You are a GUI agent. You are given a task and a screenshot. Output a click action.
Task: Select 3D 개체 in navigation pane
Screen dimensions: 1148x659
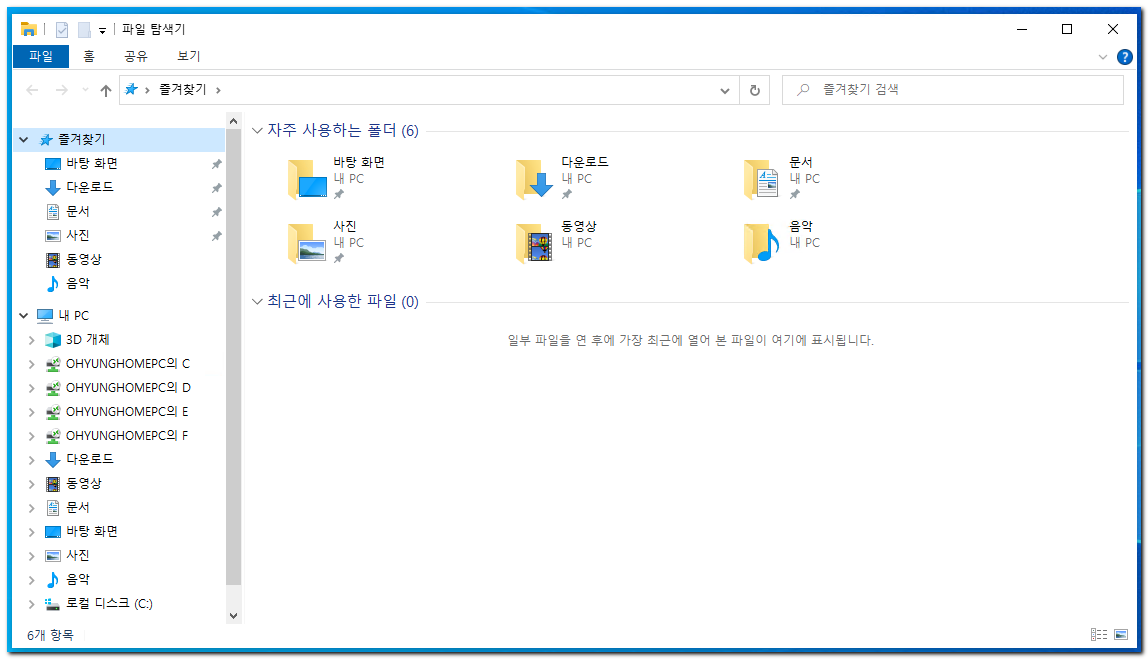coord(87,340)
